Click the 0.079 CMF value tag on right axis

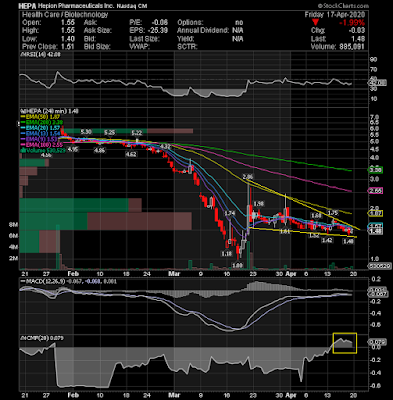[377, 342]
